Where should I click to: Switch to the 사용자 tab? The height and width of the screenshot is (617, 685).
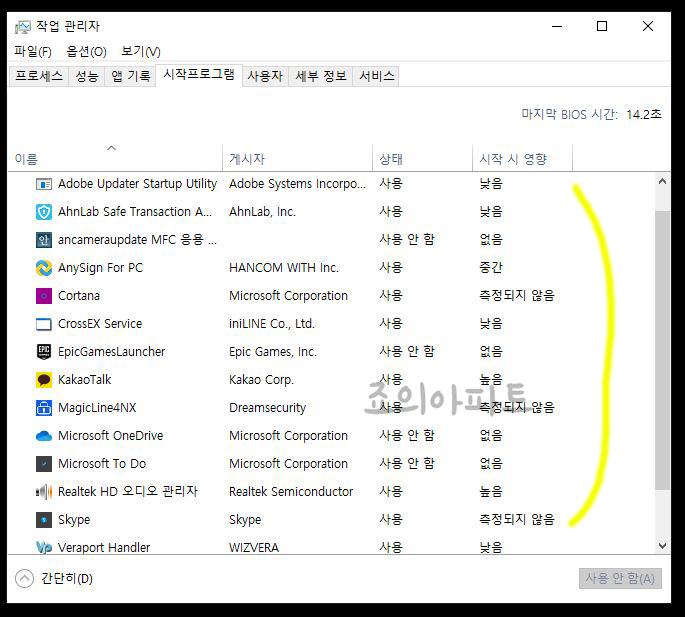tap(265, 76)
